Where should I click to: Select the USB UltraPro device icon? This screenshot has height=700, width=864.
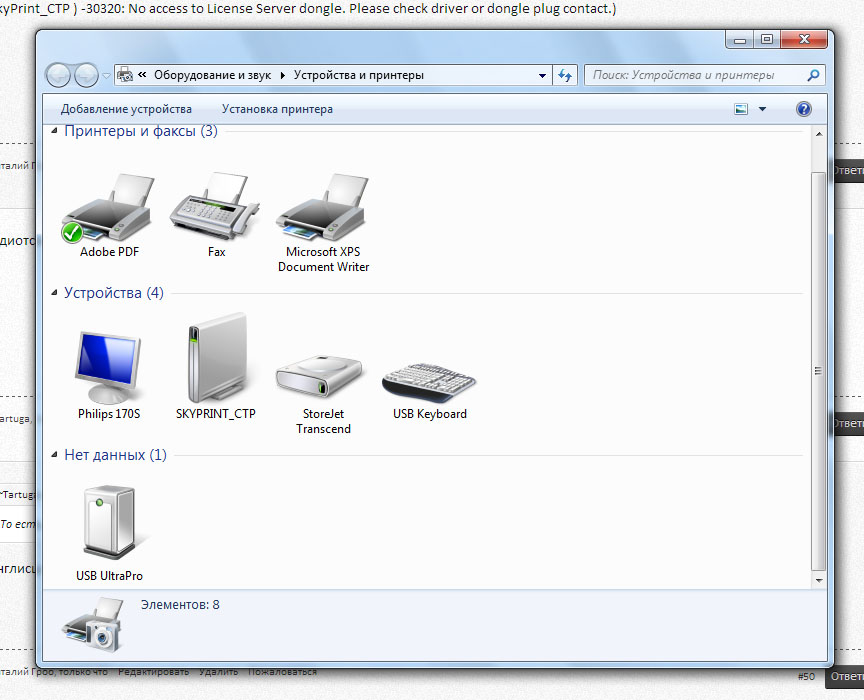pyautogui.click(x=109, y=523)
